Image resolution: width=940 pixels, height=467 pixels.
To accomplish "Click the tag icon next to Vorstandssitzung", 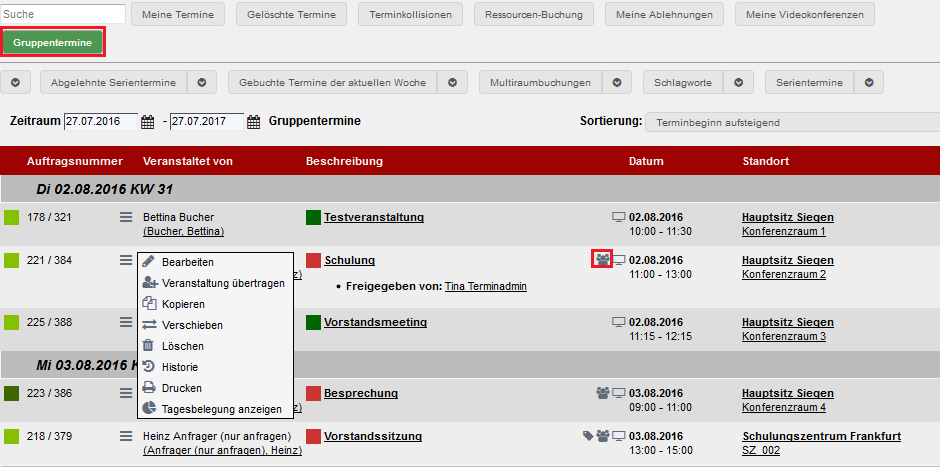I will (588, 436).
